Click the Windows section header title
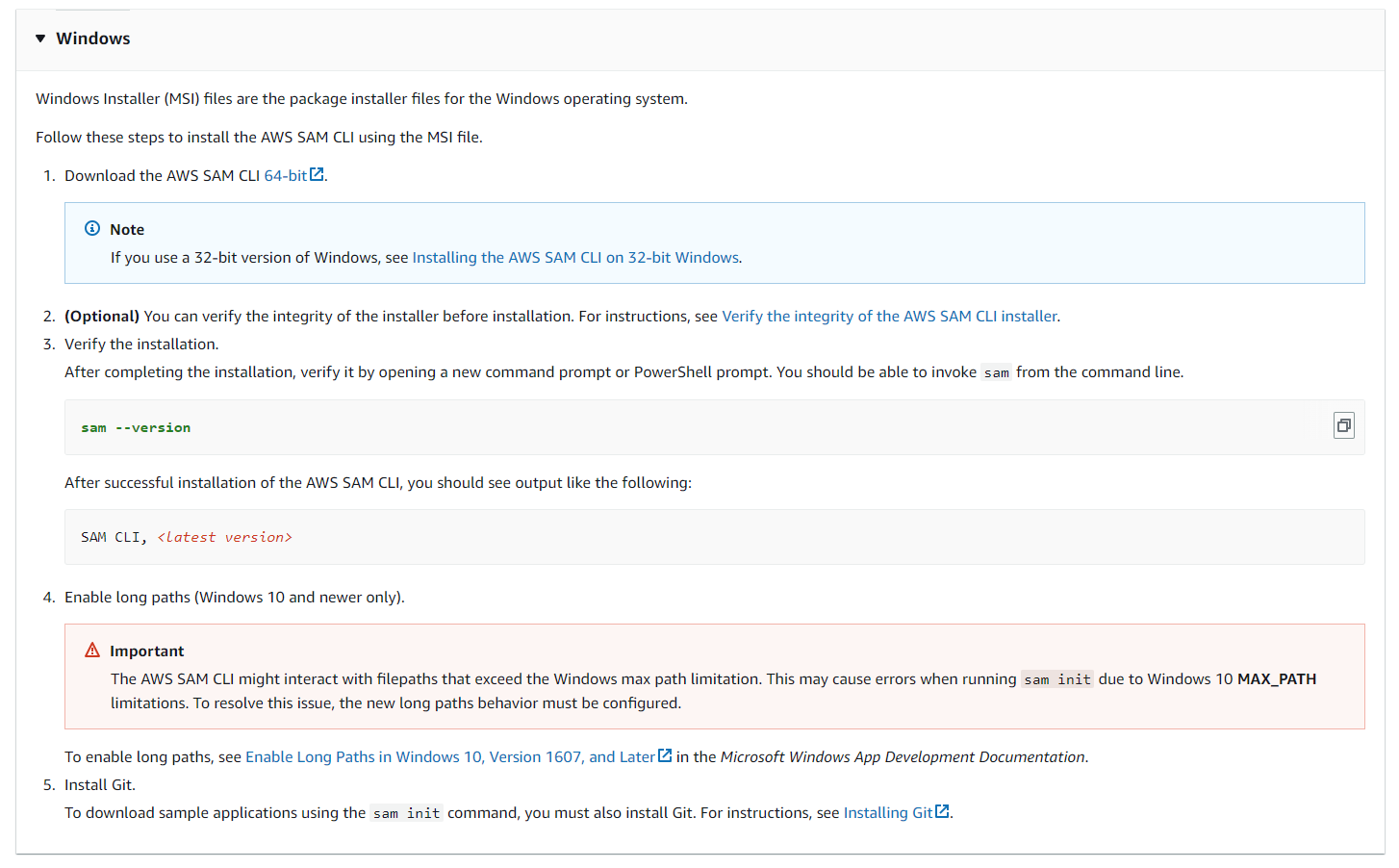The image size is (1399, 868). (x=92, y=38)
